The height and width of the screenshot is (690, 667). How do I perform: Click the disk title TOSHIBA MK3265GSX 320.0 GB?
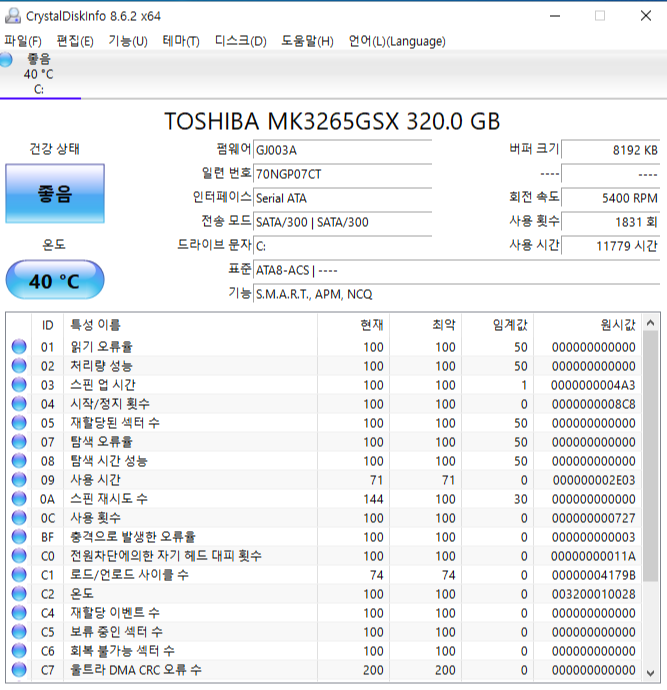(x=332, y=121)
